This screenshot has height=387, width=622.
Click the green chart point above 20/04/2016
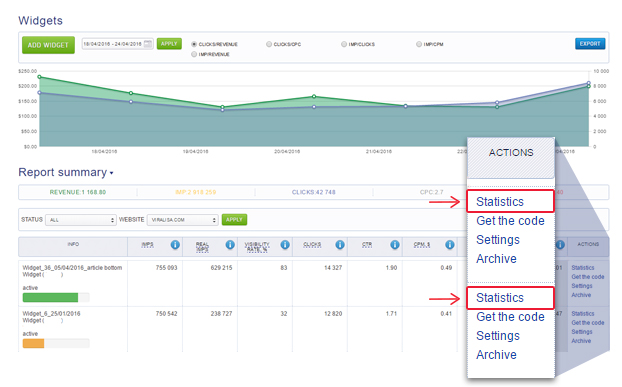pos(314,96)
